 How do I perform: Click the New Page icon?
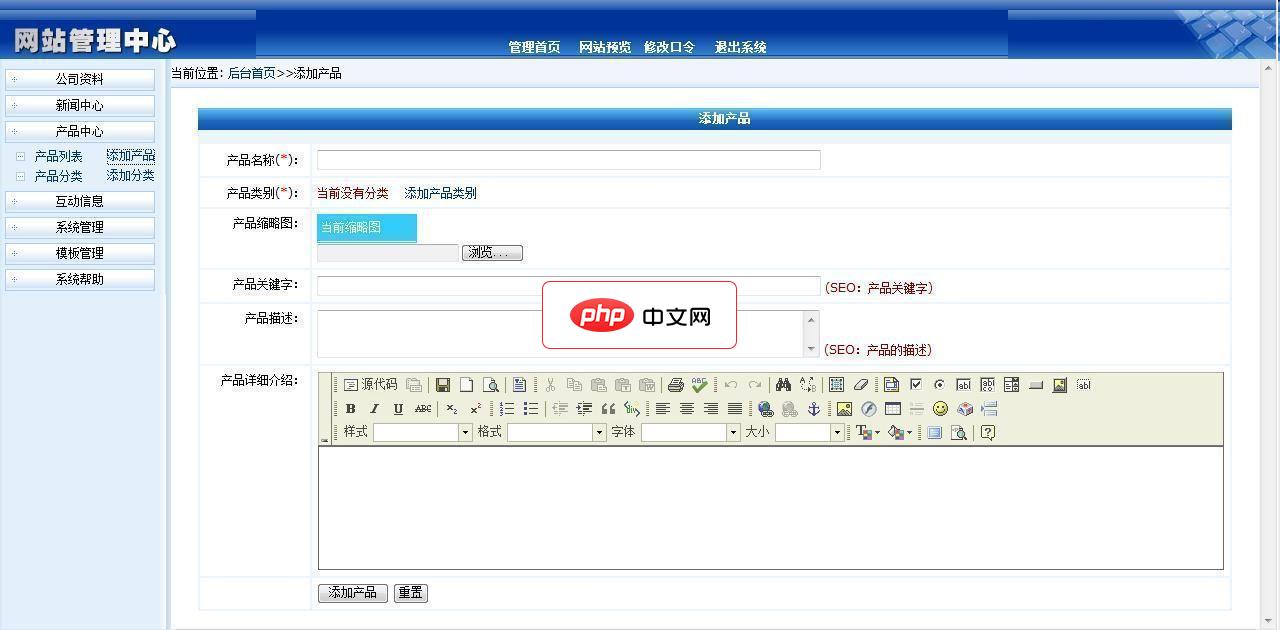(x=467, y=385)
